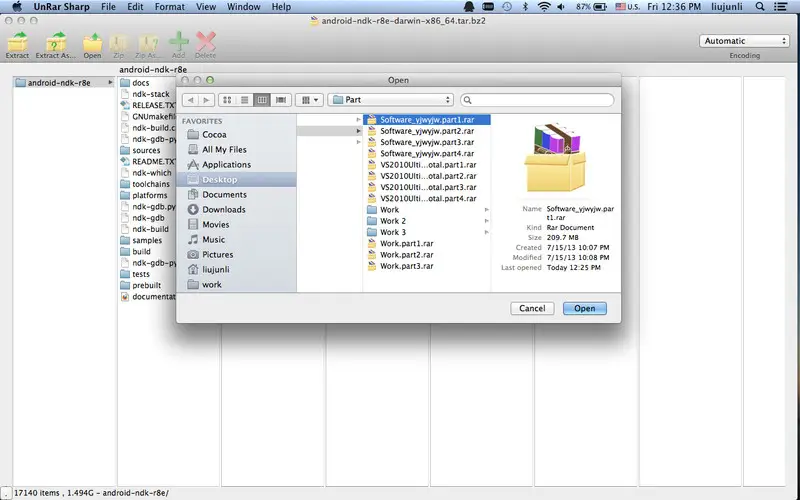This screenshot has width=800, height=500.
Task: Go back with the dialog back arrow
Action: [x=190, y=100]
